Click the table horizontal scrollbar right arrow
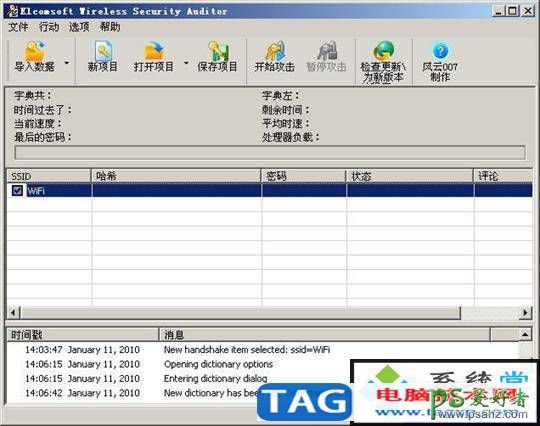This screenshot has height=426, width=540. pos(526,313)
